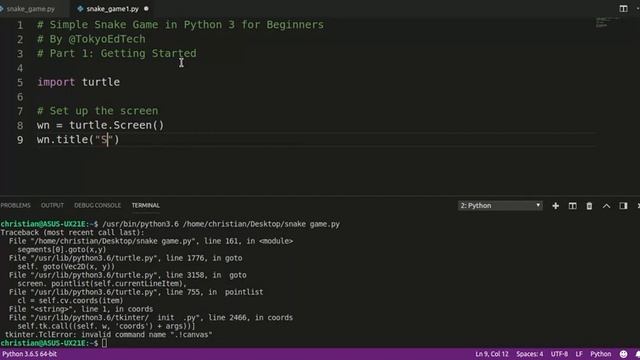
Task: Click the minimap preview of the code
Action: point(607,22)
